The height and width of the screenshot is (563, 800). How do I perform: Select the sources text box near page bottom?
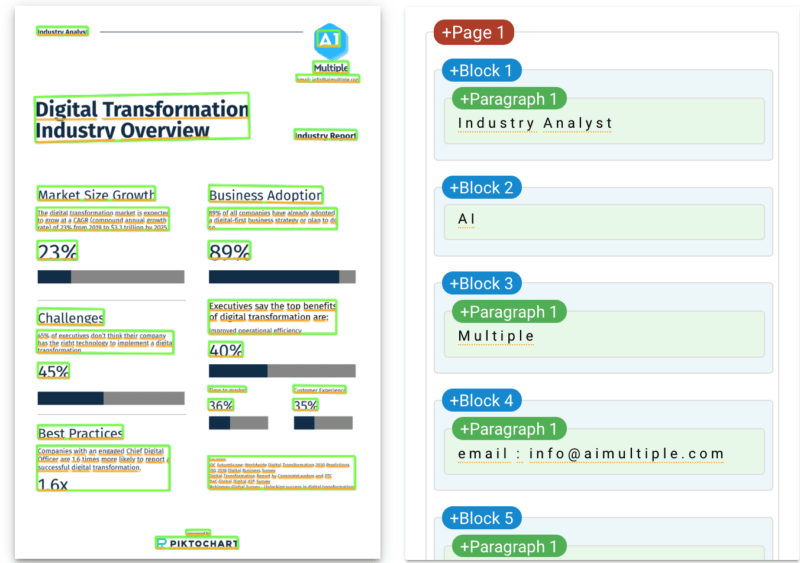click(x=282, y=473)
